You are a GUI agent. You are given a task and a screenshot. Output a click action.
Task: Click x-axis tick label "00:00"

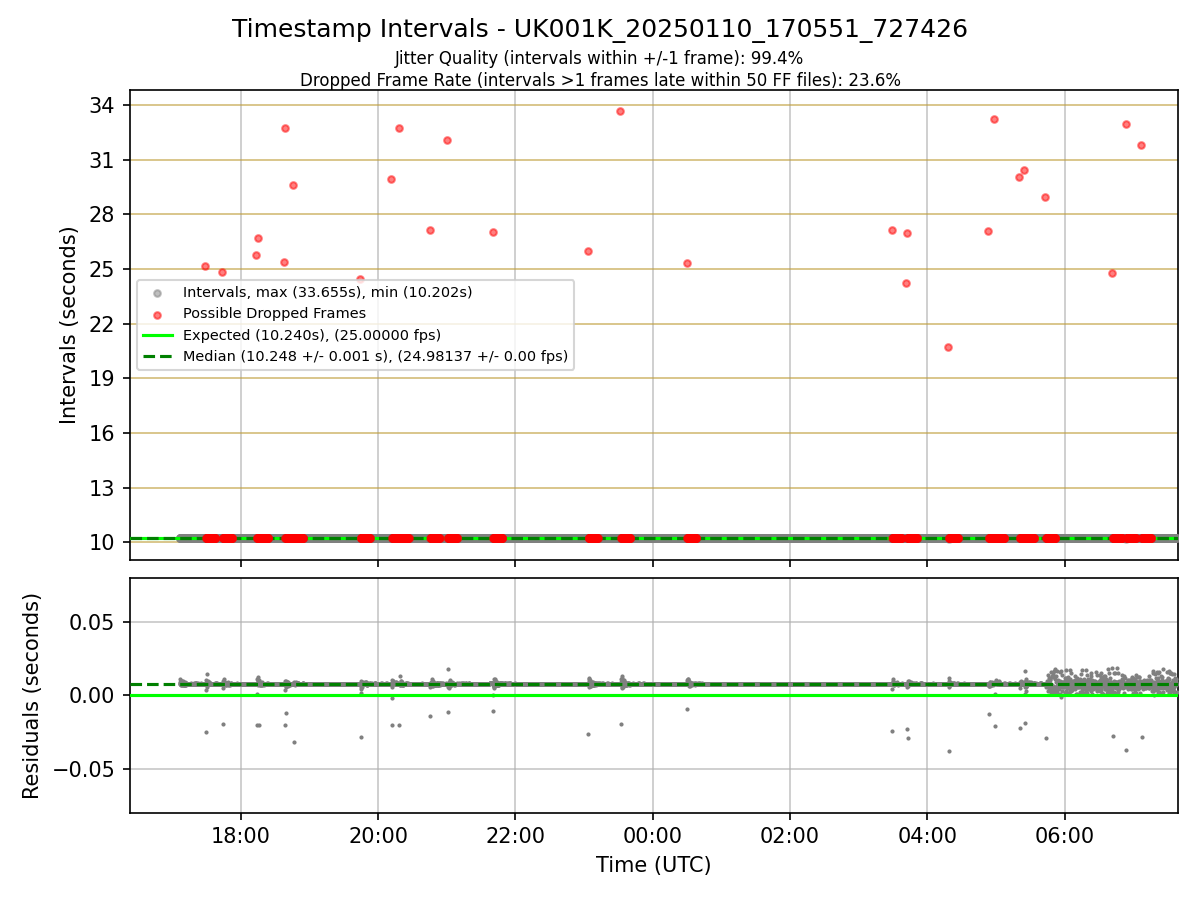pyautogui.click(x=652, y=836)
